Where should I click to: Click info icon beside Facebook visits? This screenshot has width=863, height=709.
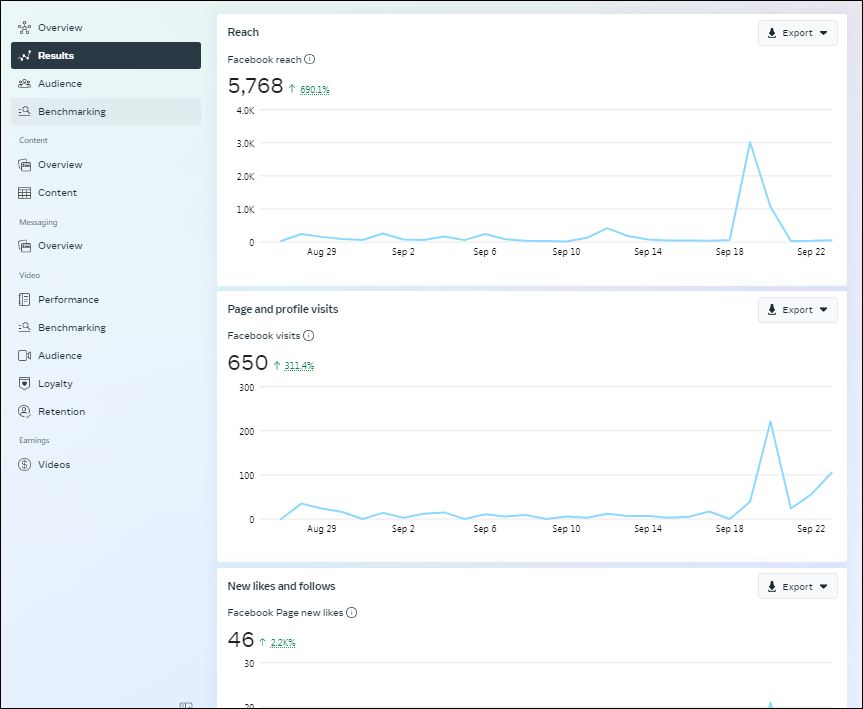coord(309,335)
